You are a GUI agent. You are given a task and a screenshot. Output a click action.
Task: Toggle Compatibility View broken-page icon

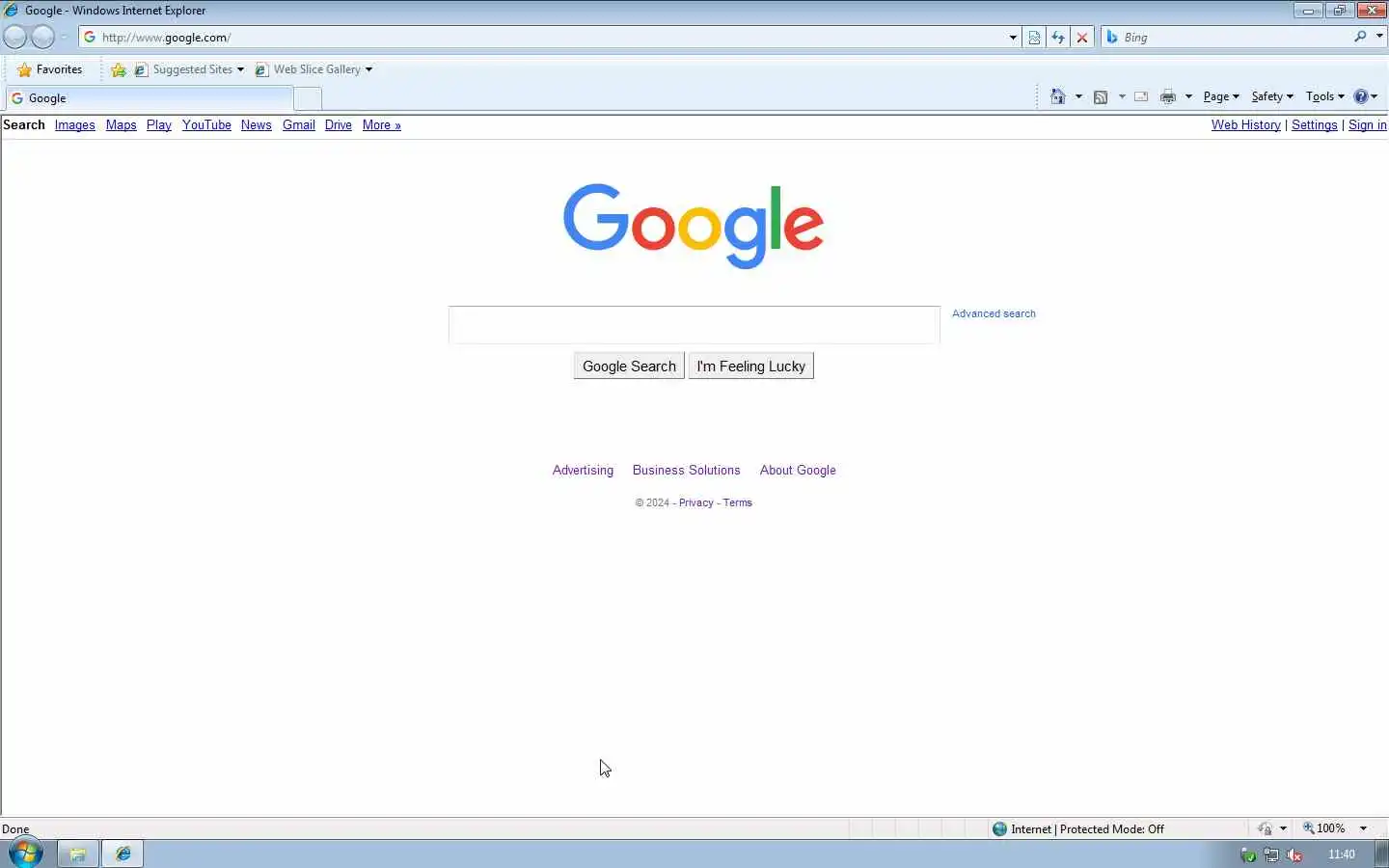coord(1034,38)
